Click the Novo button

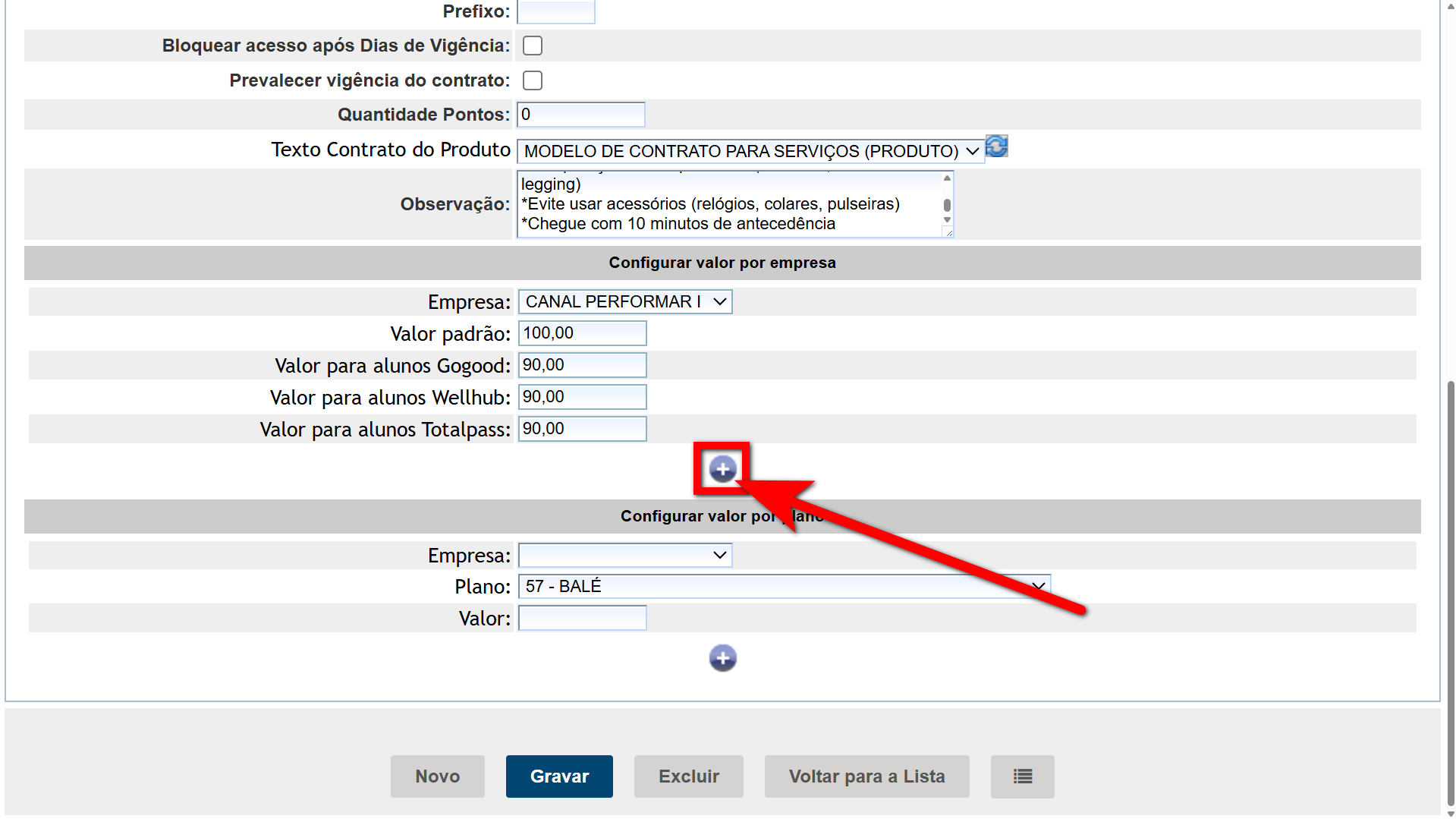tap(437, 776)
